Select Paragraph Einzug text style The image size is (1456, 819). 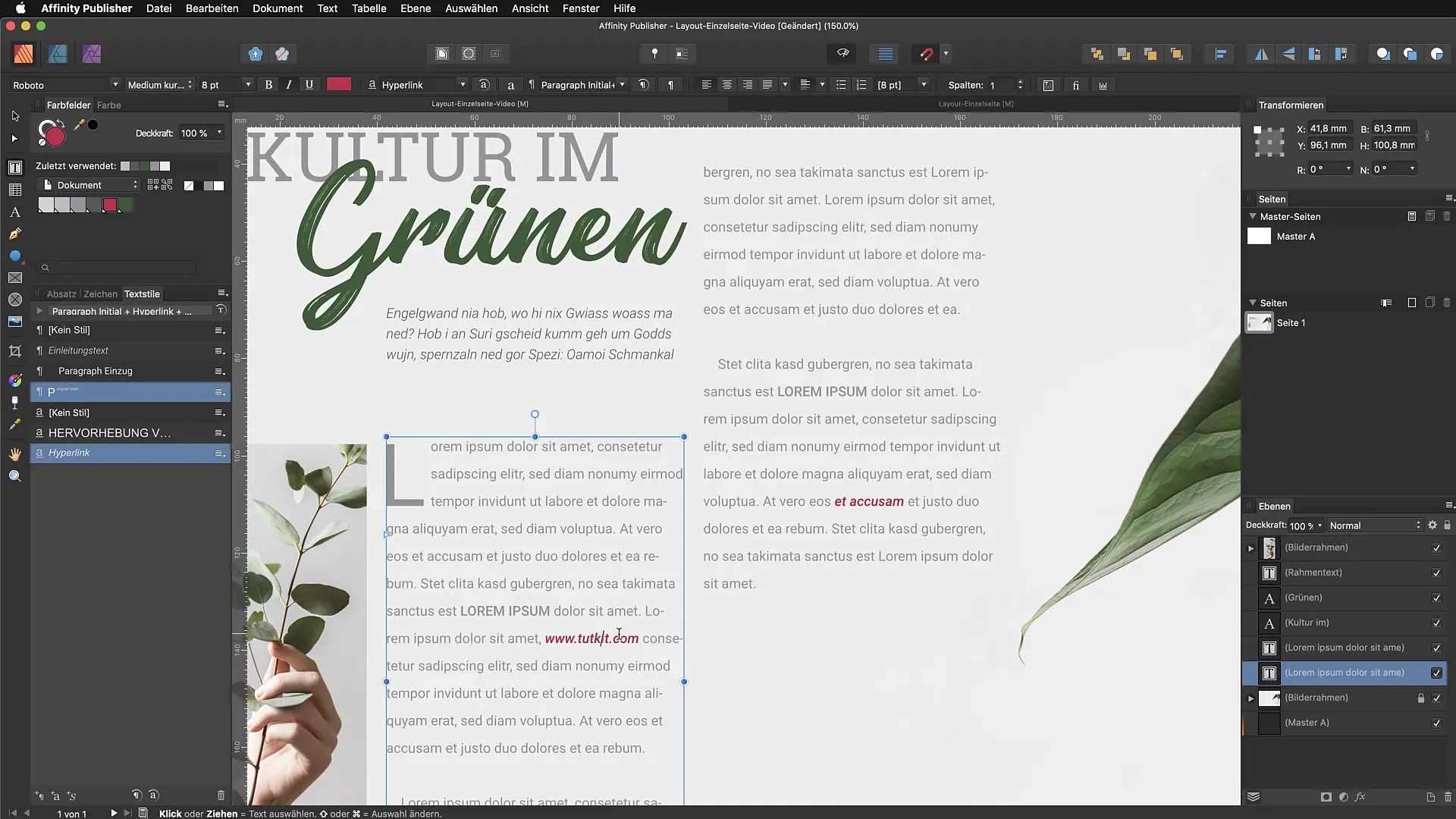(130, 371)
